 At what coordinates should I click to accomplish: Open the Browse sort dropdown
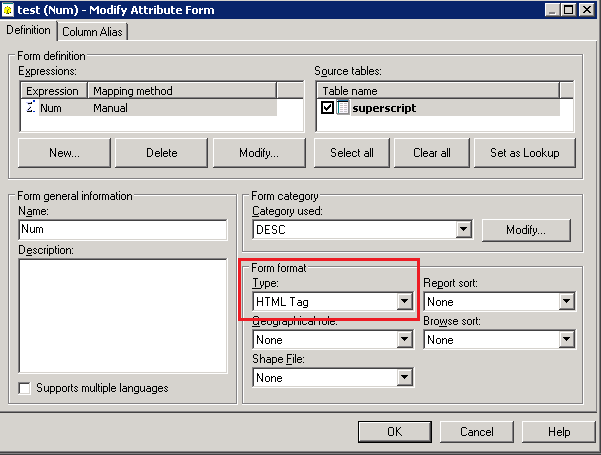pyautogui.click(x=567, y=339)
